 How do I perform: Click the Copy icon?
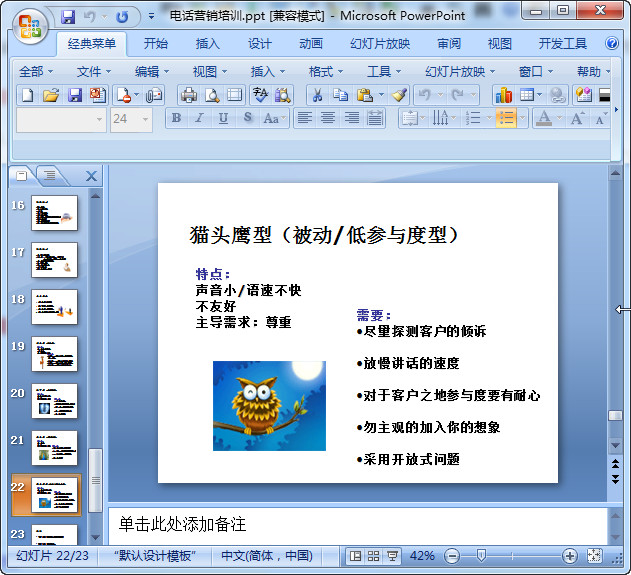pos(340,95)
